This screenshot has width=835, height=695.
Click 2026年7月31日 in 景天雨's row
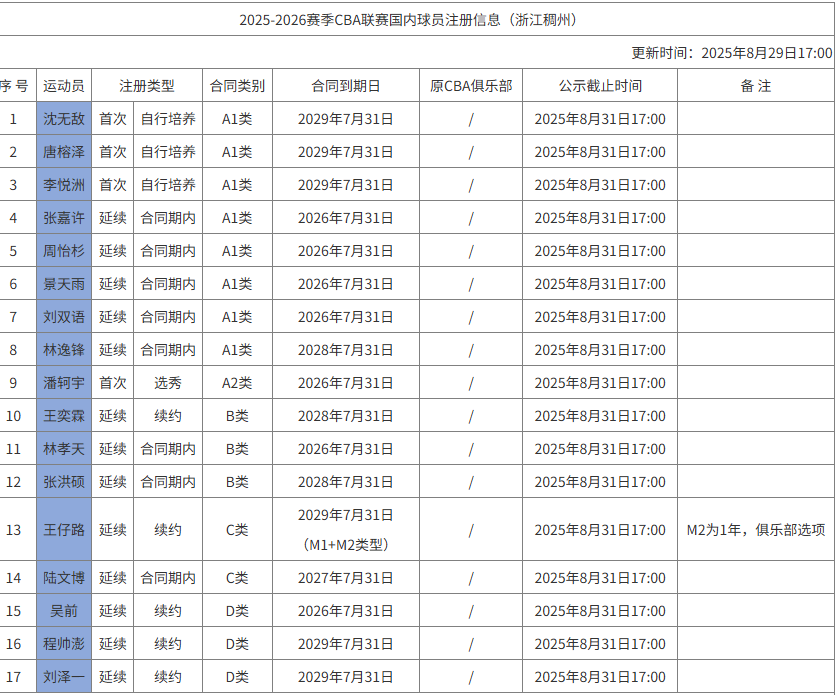(x=346, y=284)
